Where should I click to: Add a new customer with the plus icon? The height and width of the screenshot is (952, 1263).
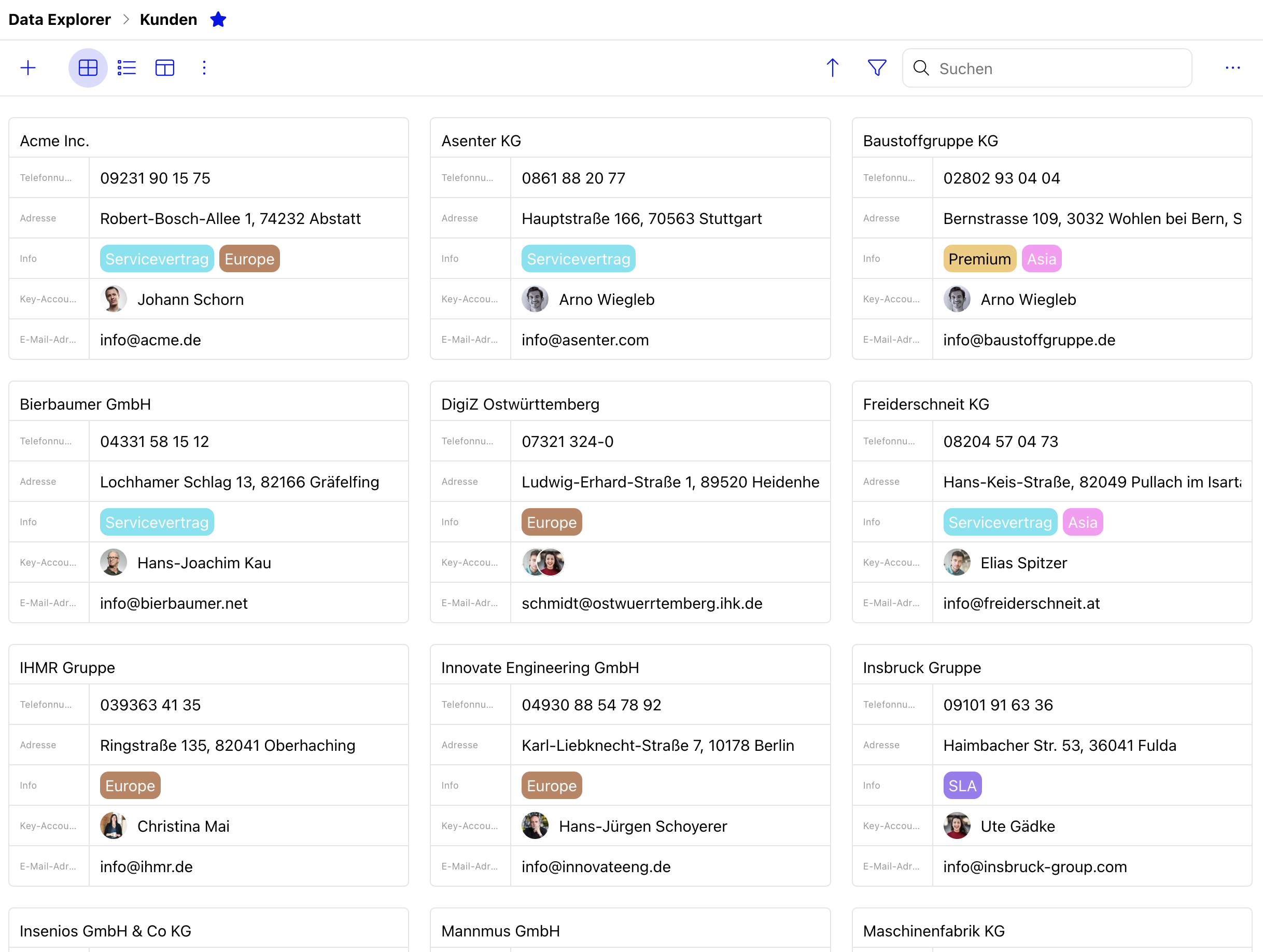[28, 68]
